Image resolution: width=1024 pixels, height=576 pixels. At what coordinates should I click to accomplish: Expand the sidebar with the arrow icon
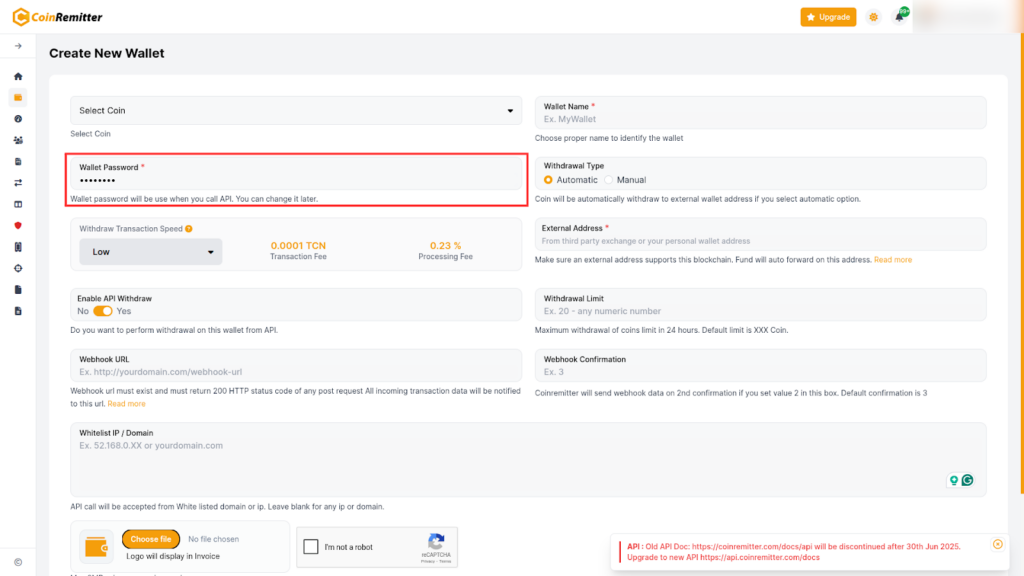click(x=18, y=46)
